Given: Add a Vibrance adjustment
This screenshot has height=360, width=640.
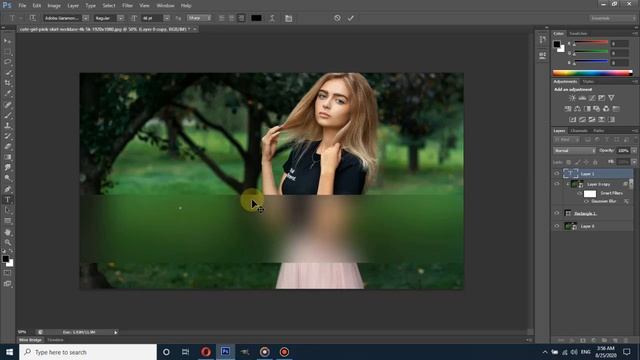Looking at the screenshot, I should tap(611, 98).
